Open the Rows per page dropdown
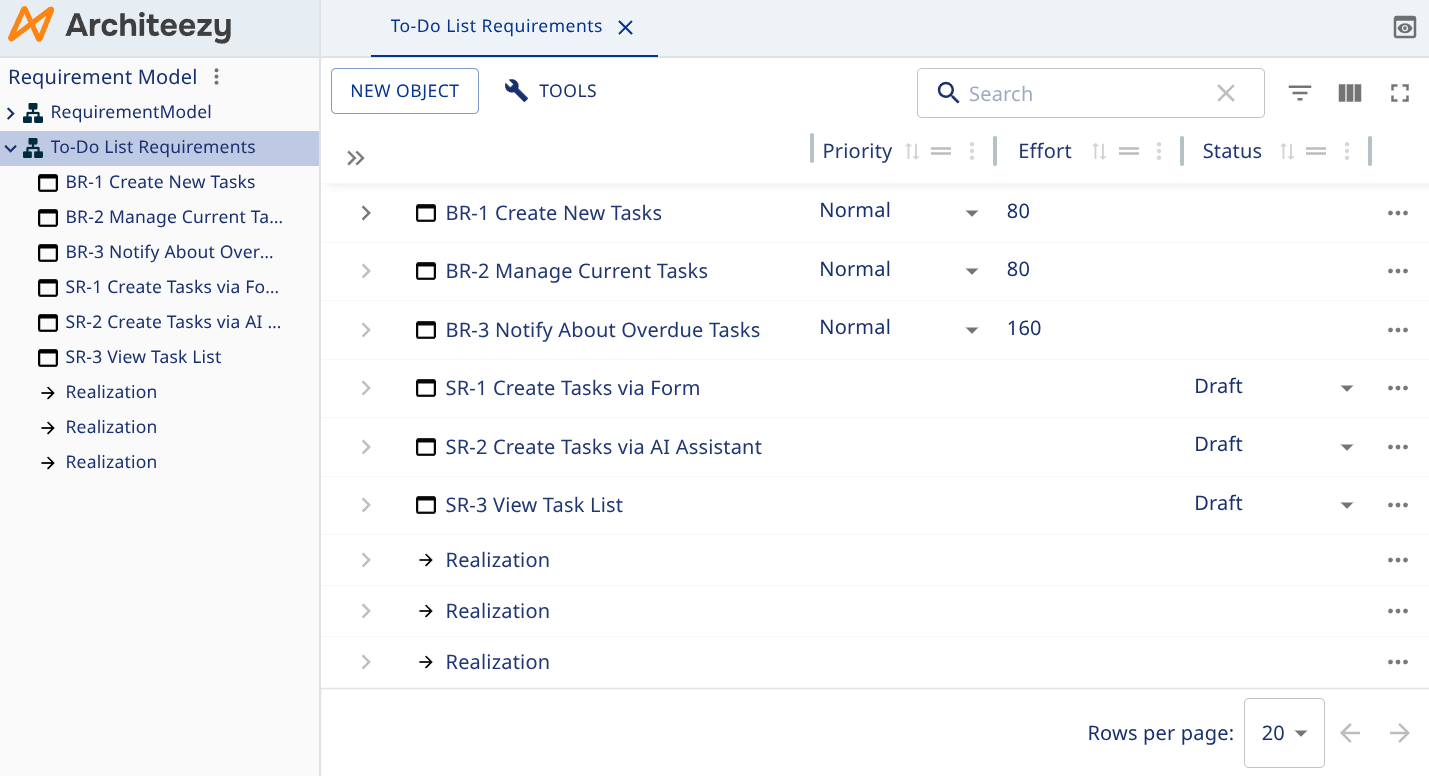This screenshot has height=776, width=1429. [x=1284, y=732]
